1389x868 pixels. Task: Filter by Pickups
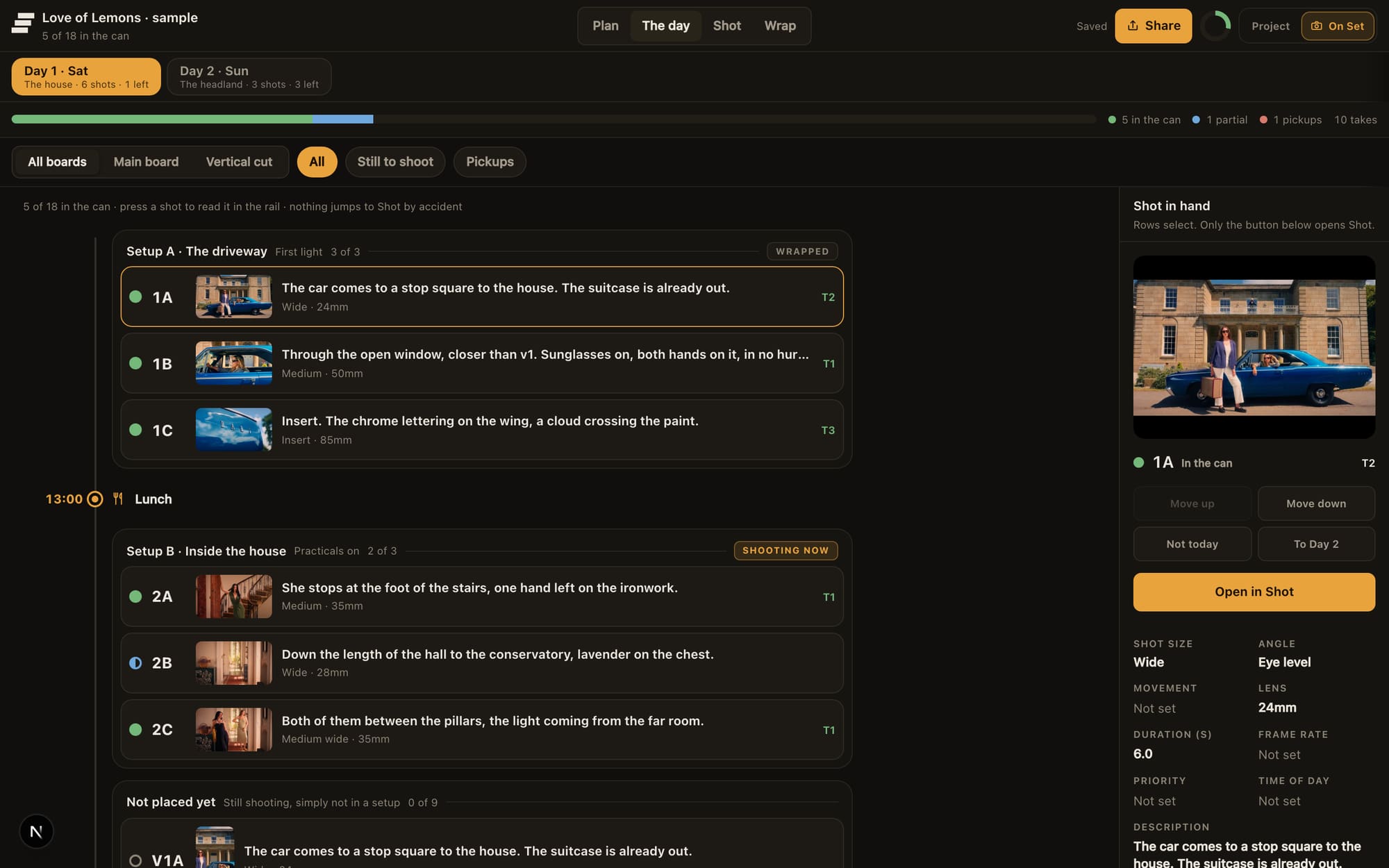coord(490,162)
